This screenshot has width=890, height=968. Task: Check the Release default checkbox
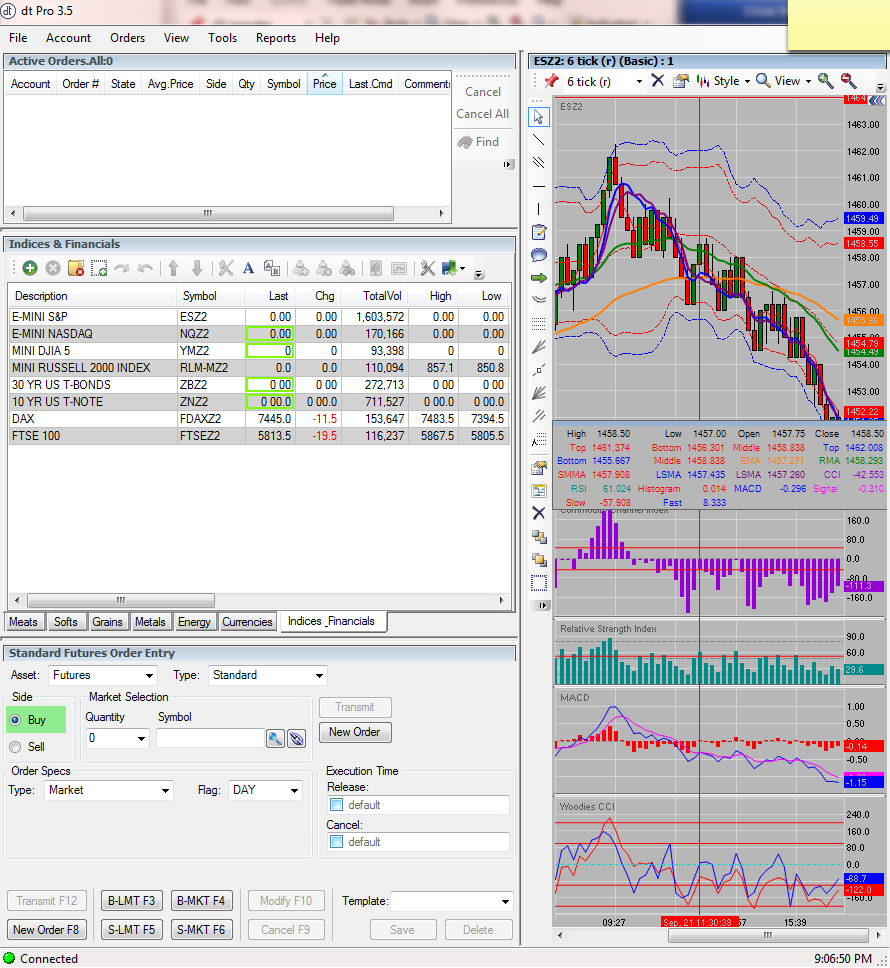click(336, 805)
